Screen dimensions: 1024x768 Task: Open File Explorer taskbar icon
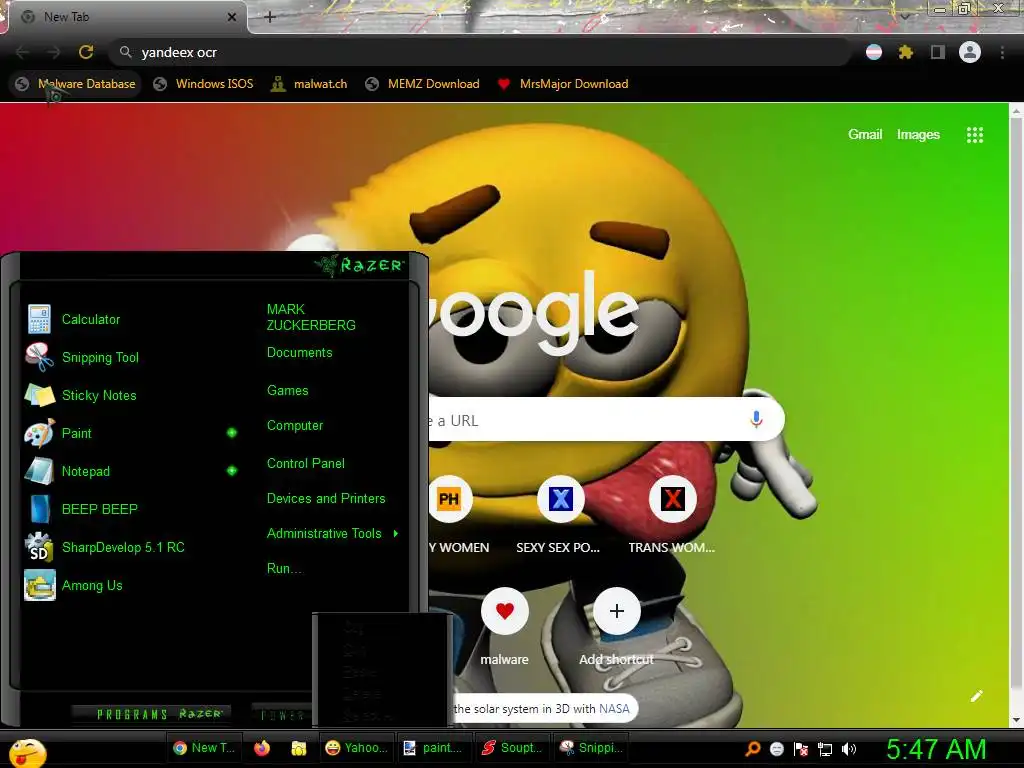click(x=298, y=748)
